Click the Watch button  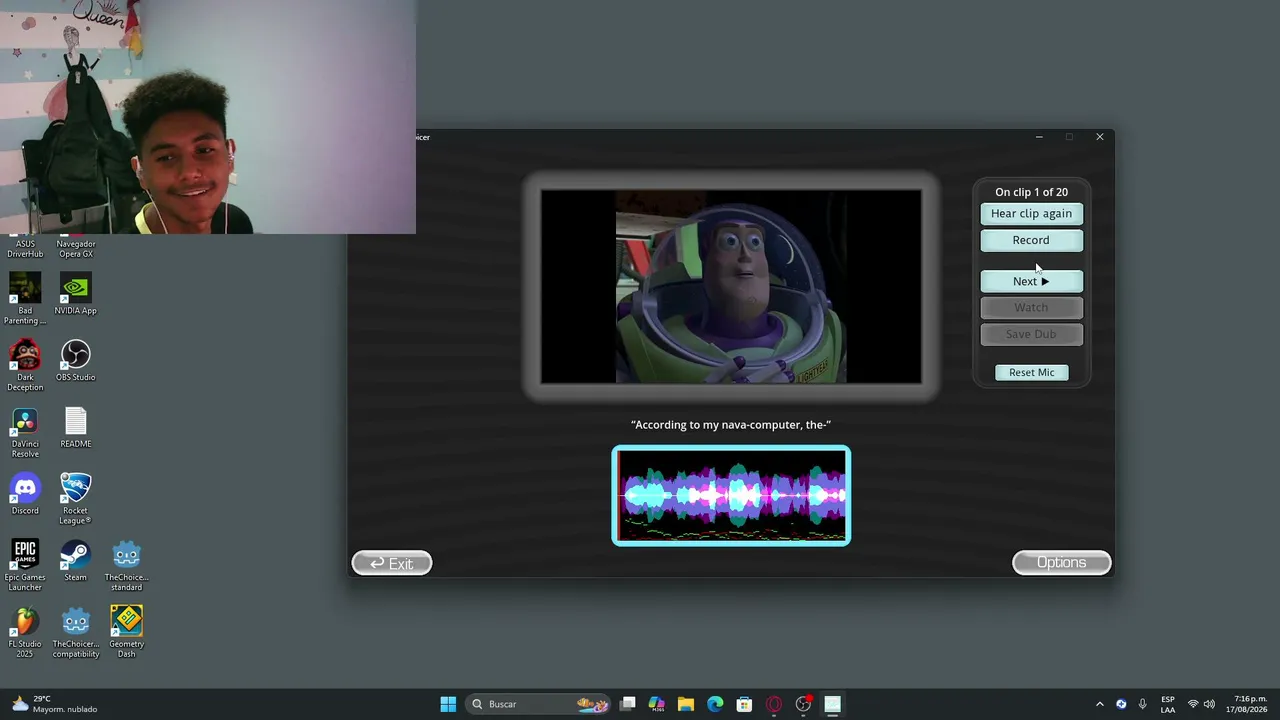(1031, 307)
